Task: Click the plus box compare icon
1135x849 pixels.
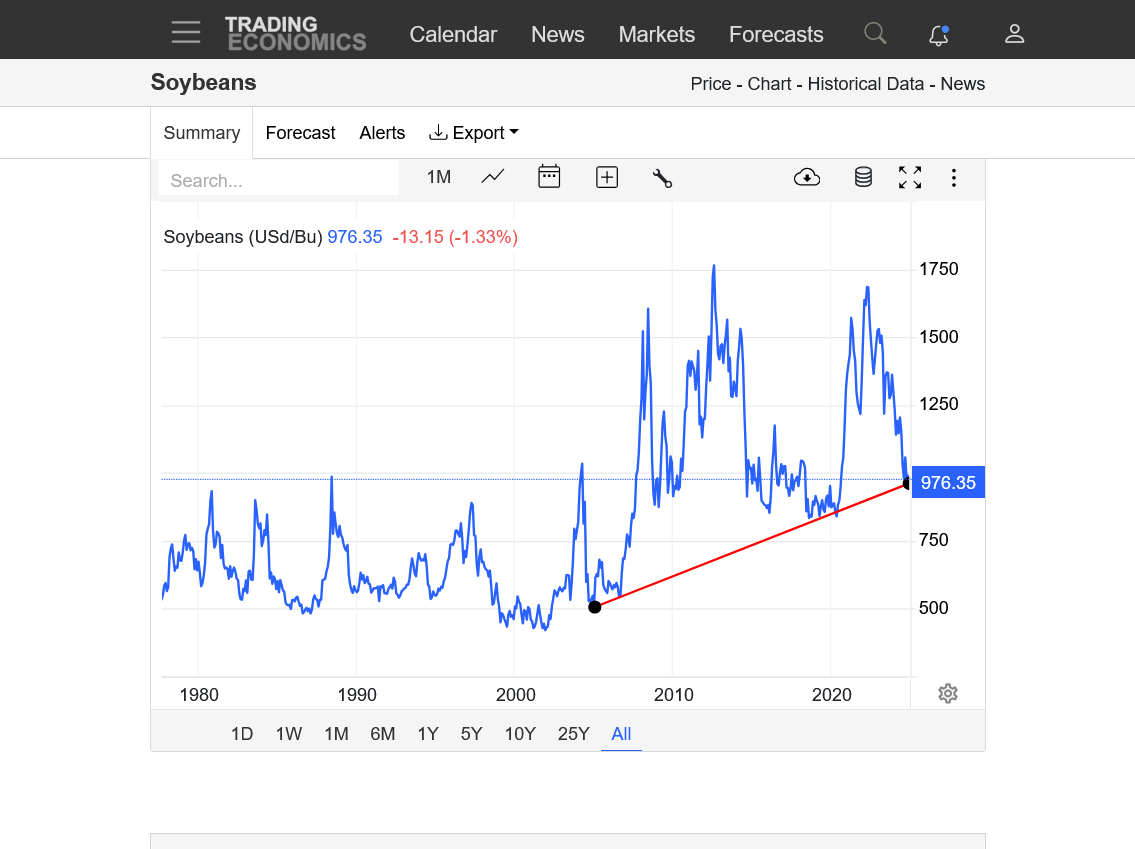Action: pos(607,177)
